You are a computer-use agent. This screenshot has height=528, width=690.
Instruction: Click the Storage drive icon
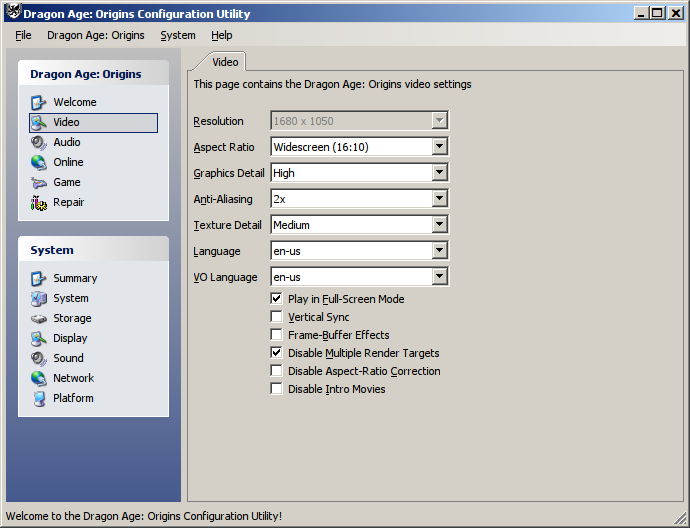tap(39, 319)
